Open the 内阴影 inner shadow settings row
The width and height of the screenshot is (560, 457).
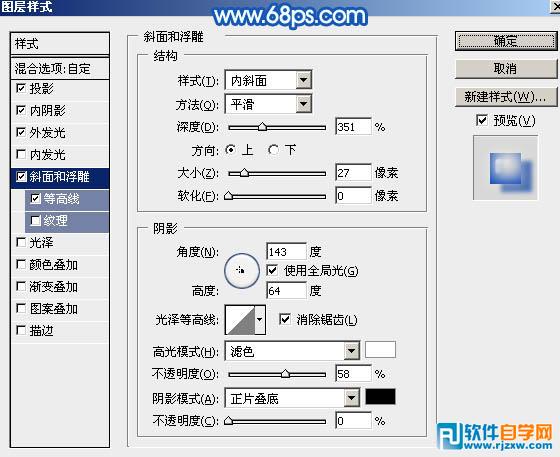(x=60, y=111)
